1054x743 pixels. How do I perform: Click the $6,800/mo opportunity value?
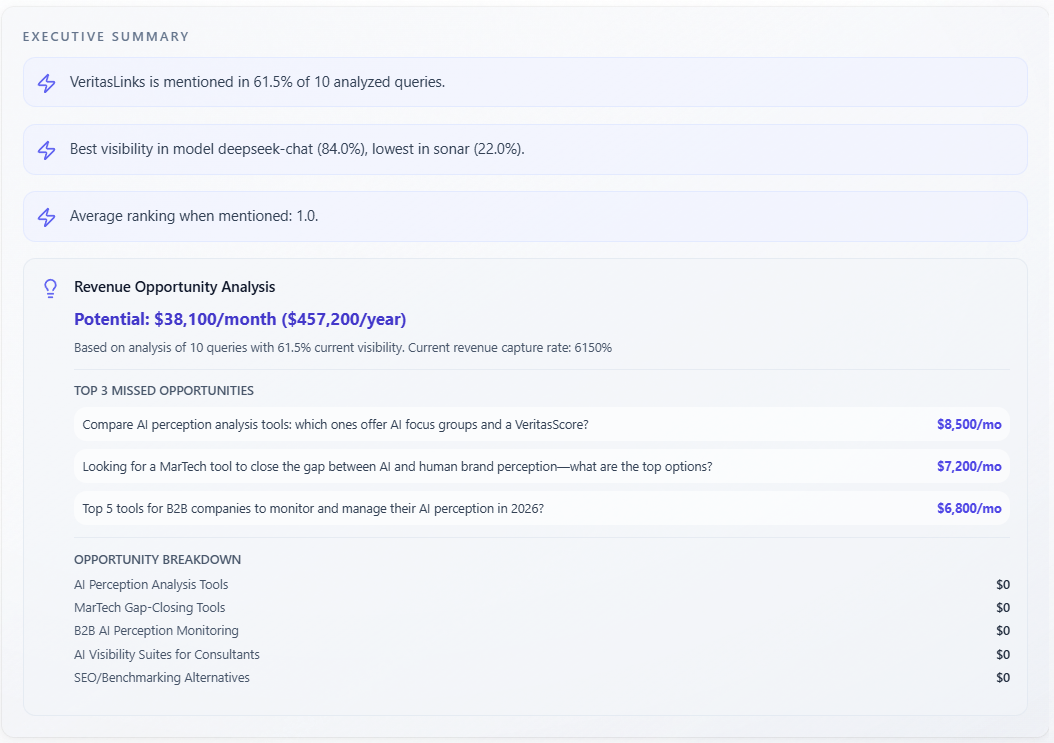pyautogui.click(x=968, y=508)
